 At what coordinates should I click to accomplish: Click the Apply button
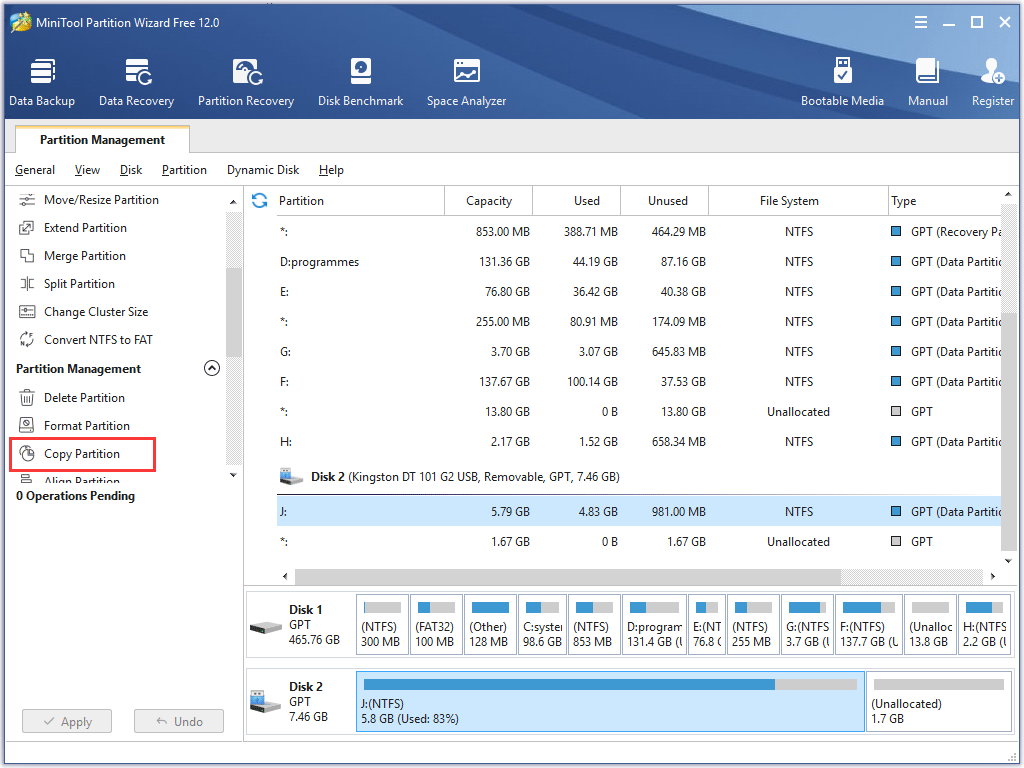point(67,722)
